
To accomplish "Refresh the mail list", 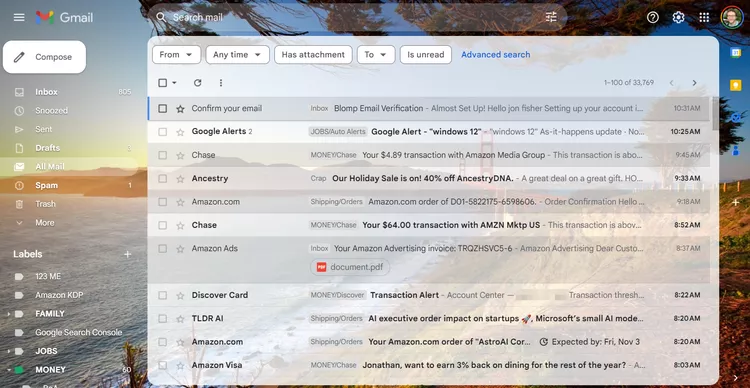I will click(198, 83).
